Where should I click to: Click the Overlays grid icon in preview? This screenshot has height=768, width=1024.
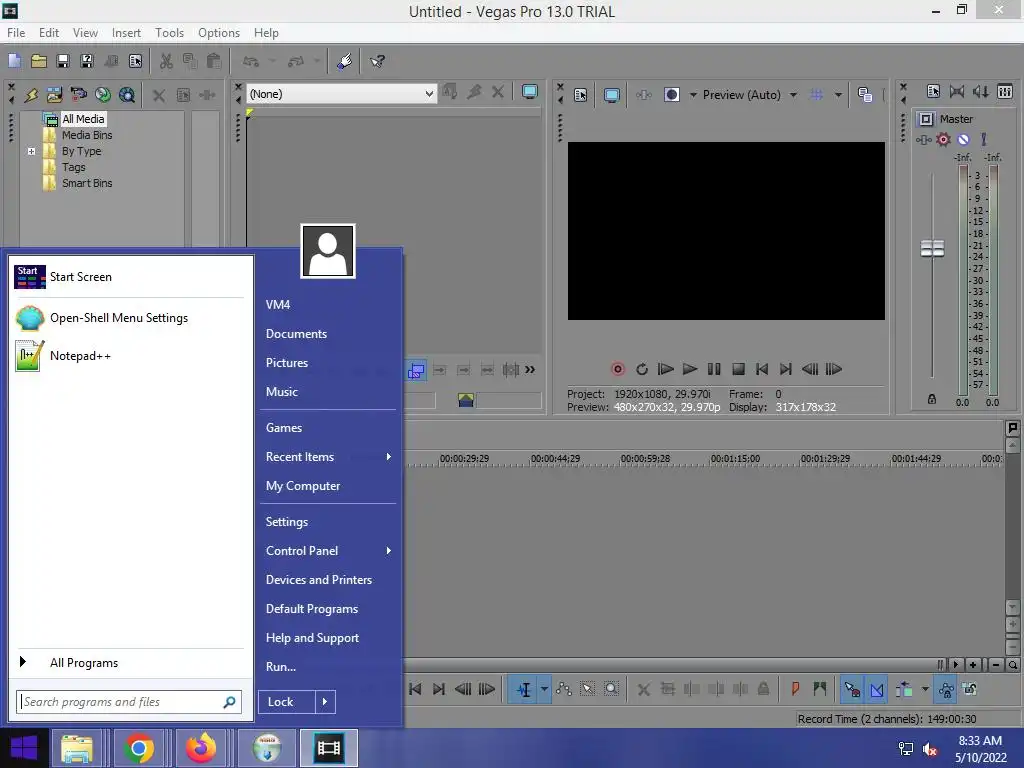[816, 95]
